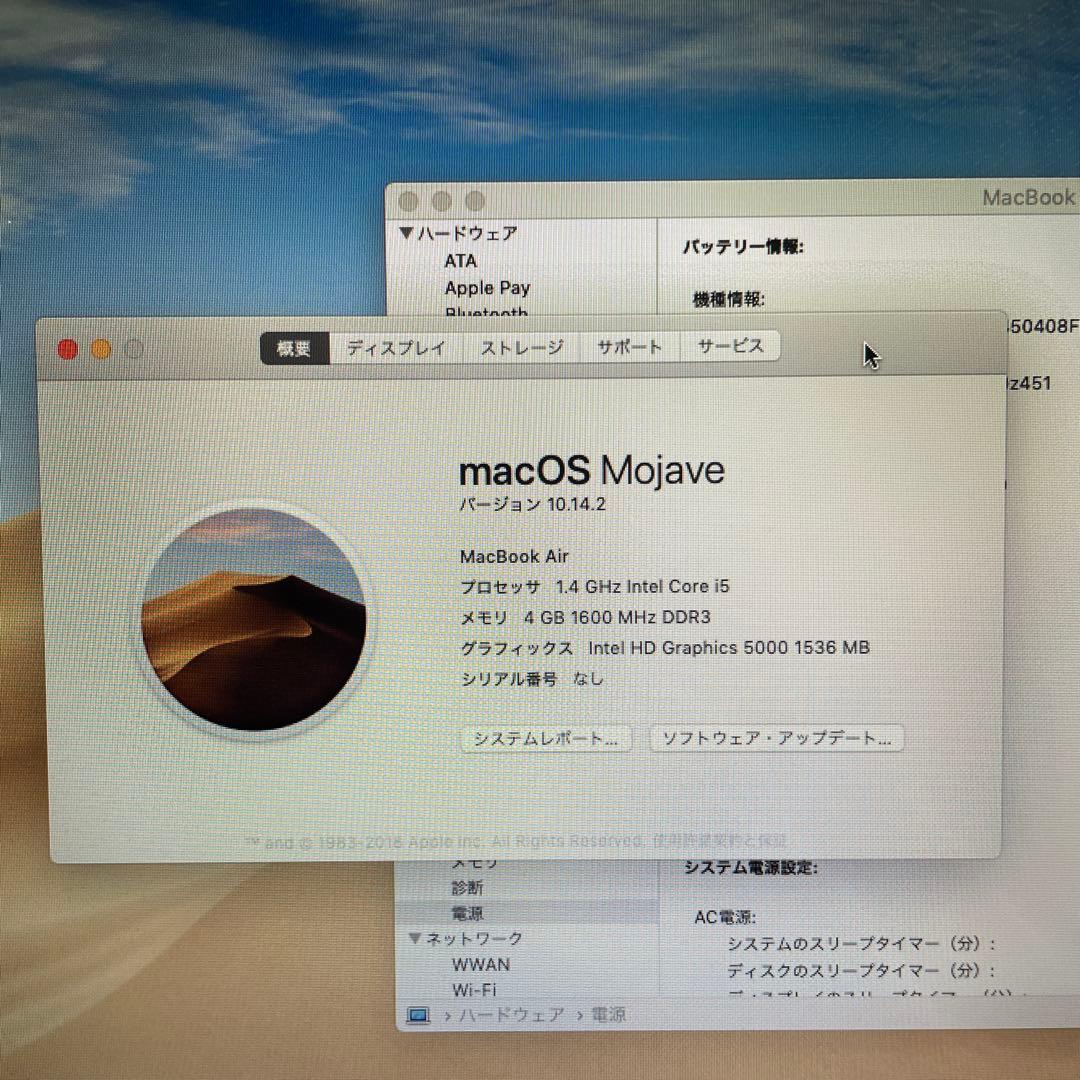Select the 概要 tab

pyautogui.click(x=293, y=346)
